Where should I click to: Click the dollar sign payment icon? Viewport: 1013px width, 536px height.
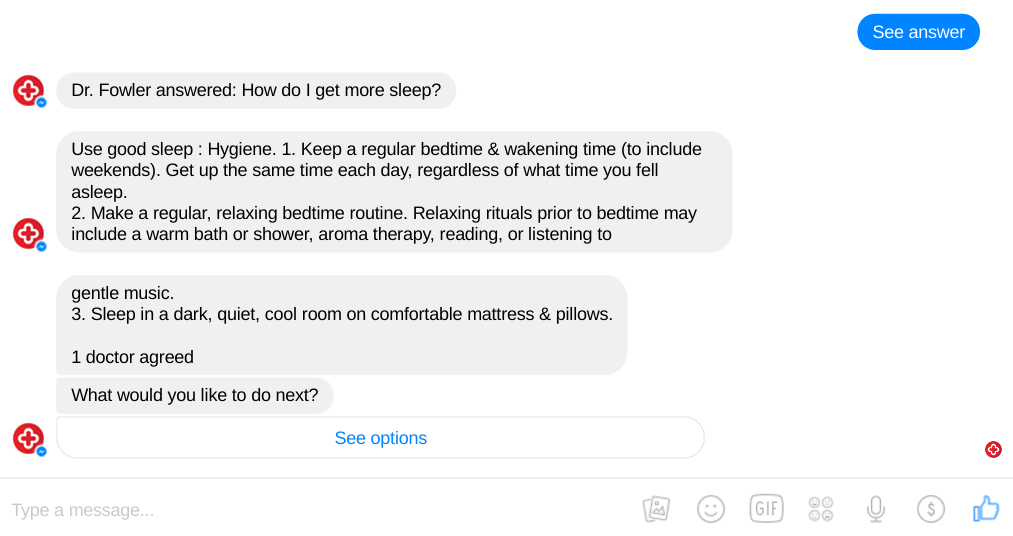930,509
